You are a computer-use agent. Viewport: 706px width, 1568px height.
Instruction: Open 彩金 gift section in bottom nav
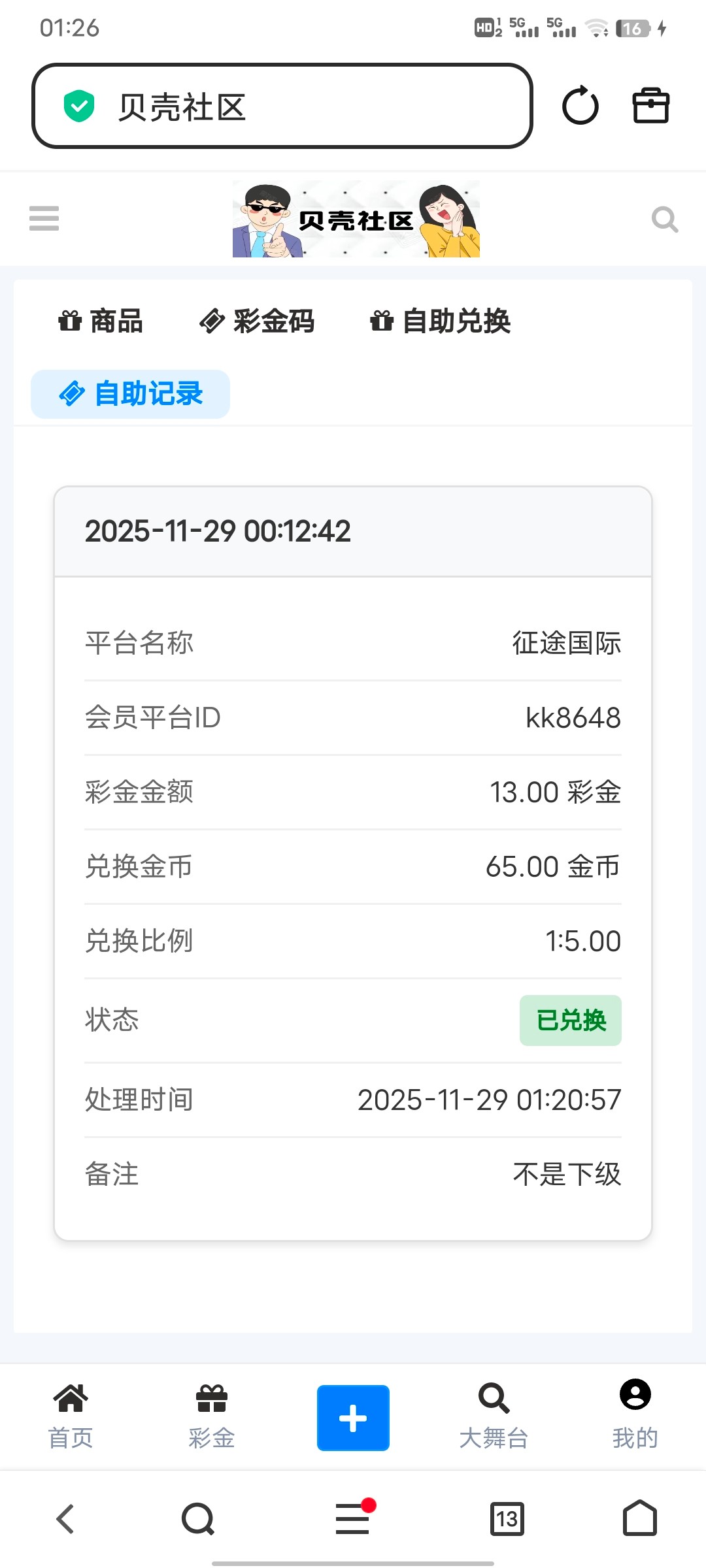(x=212, y=1416)
